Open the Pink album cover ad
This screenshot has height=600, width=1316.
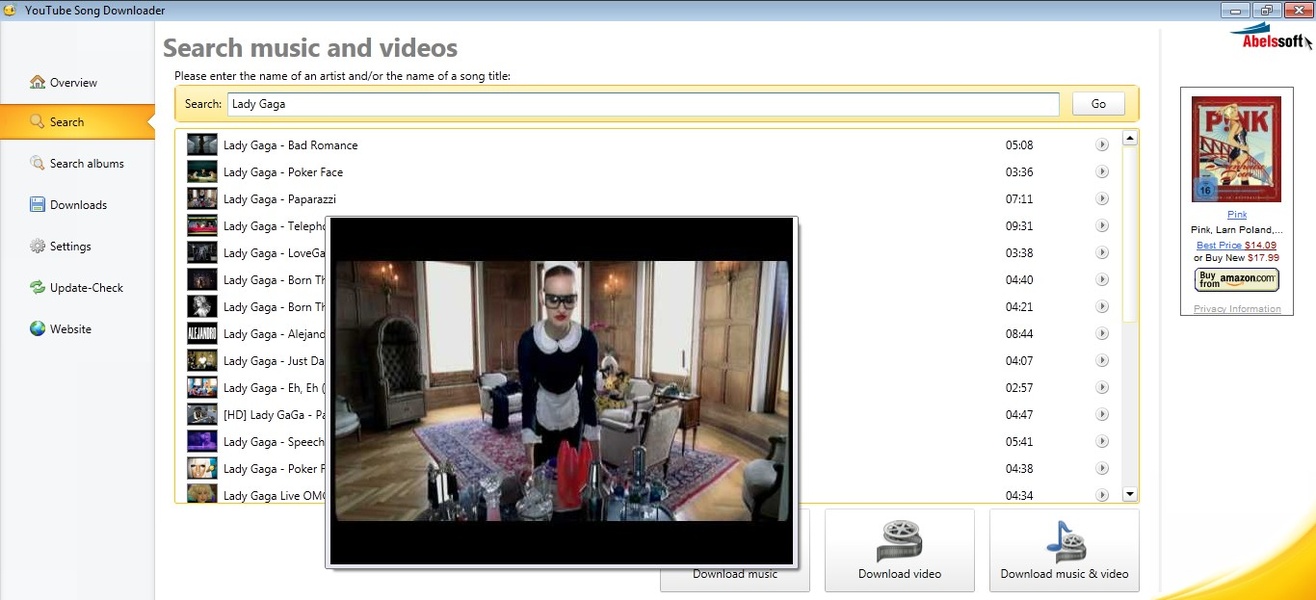pos(1236,149)
